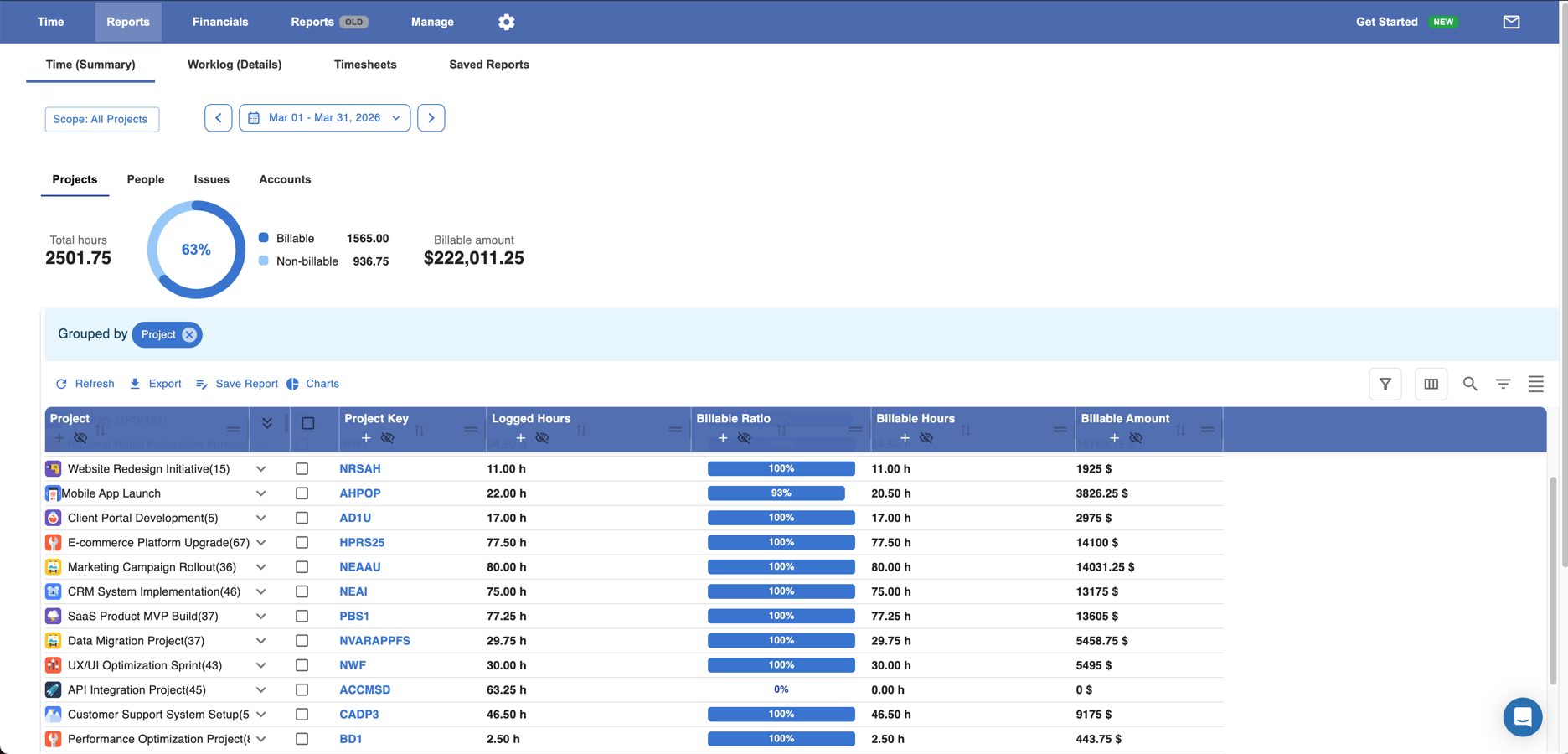Click the Export button
The width and height of the screenshot is (1568, 754).
155,384
